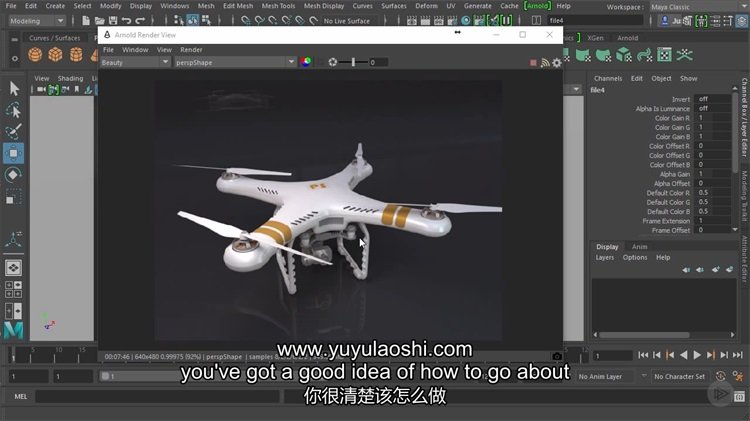
Task: Click the New Scene file icon
Action: pyautogui.click(x=86, y=21)
